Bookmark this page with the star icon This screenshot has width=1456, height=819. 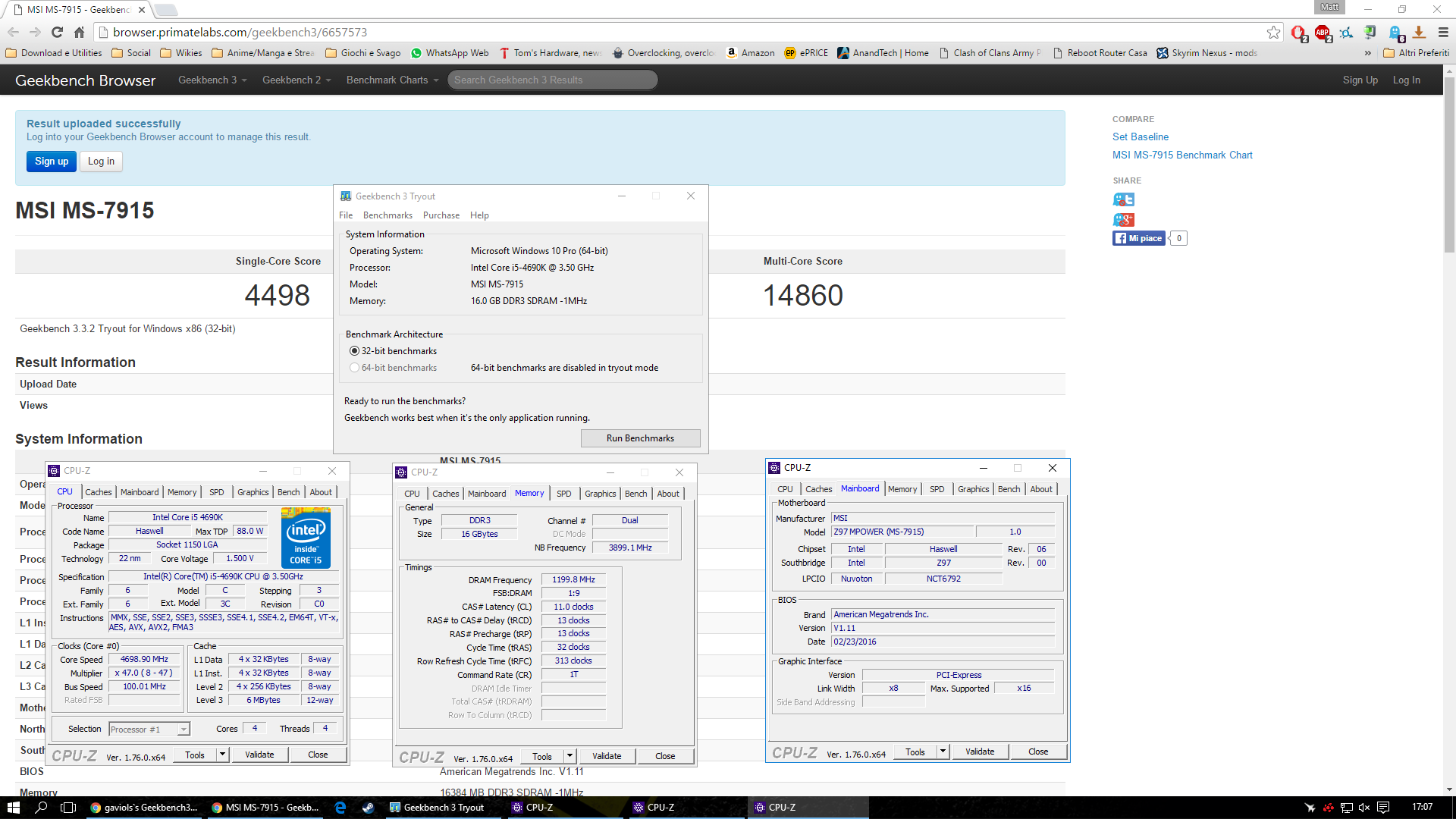pos(1273,32)
